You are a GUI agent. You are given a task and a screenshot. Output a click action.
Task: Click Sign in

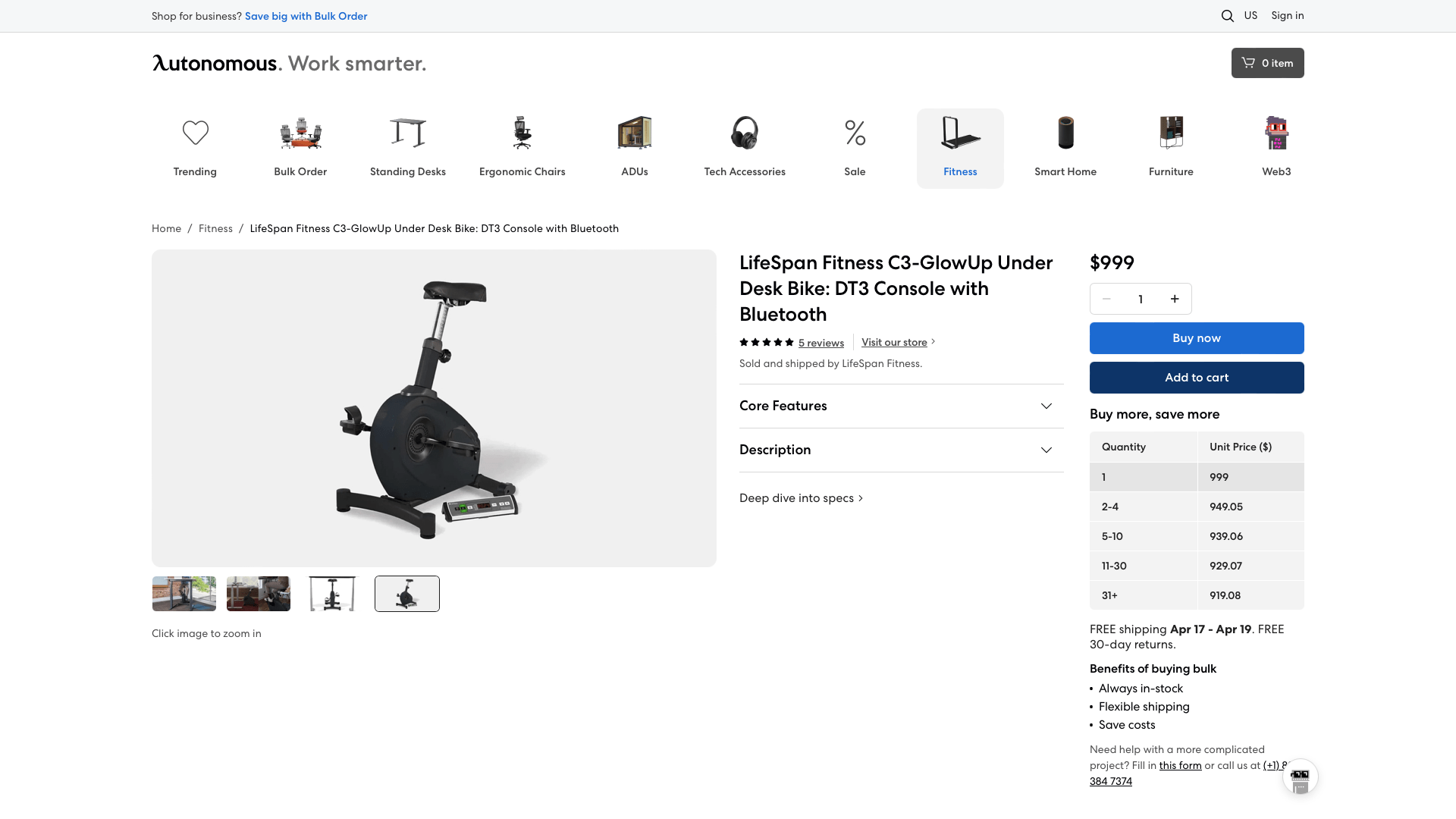(1288, 15)
